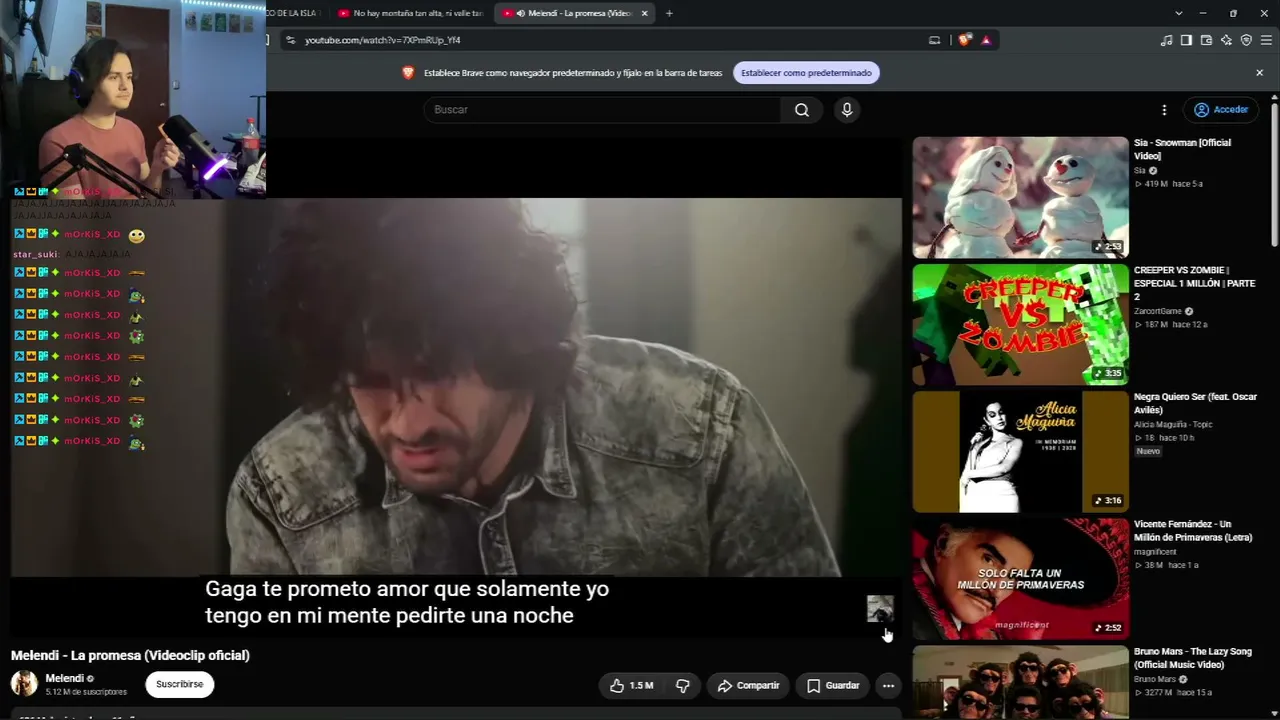Open 'CREEPER VS ZOMBIE' video title
1280x720 pixels.
1194,283
